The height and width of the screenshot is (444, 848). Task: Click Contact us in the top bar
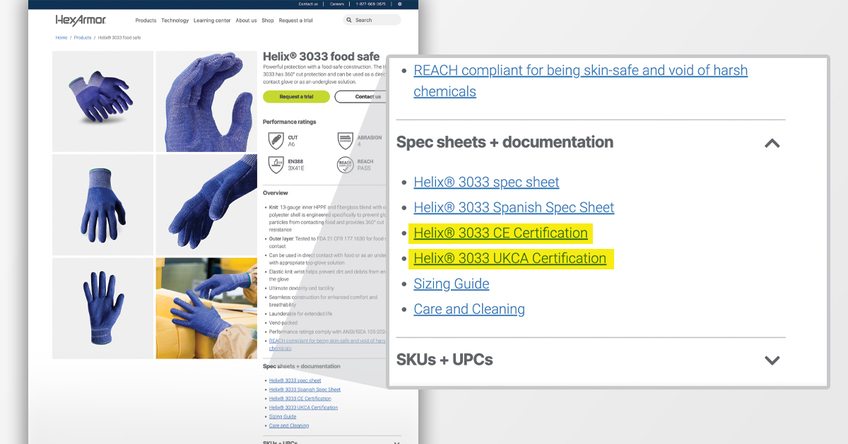point(308,4)
